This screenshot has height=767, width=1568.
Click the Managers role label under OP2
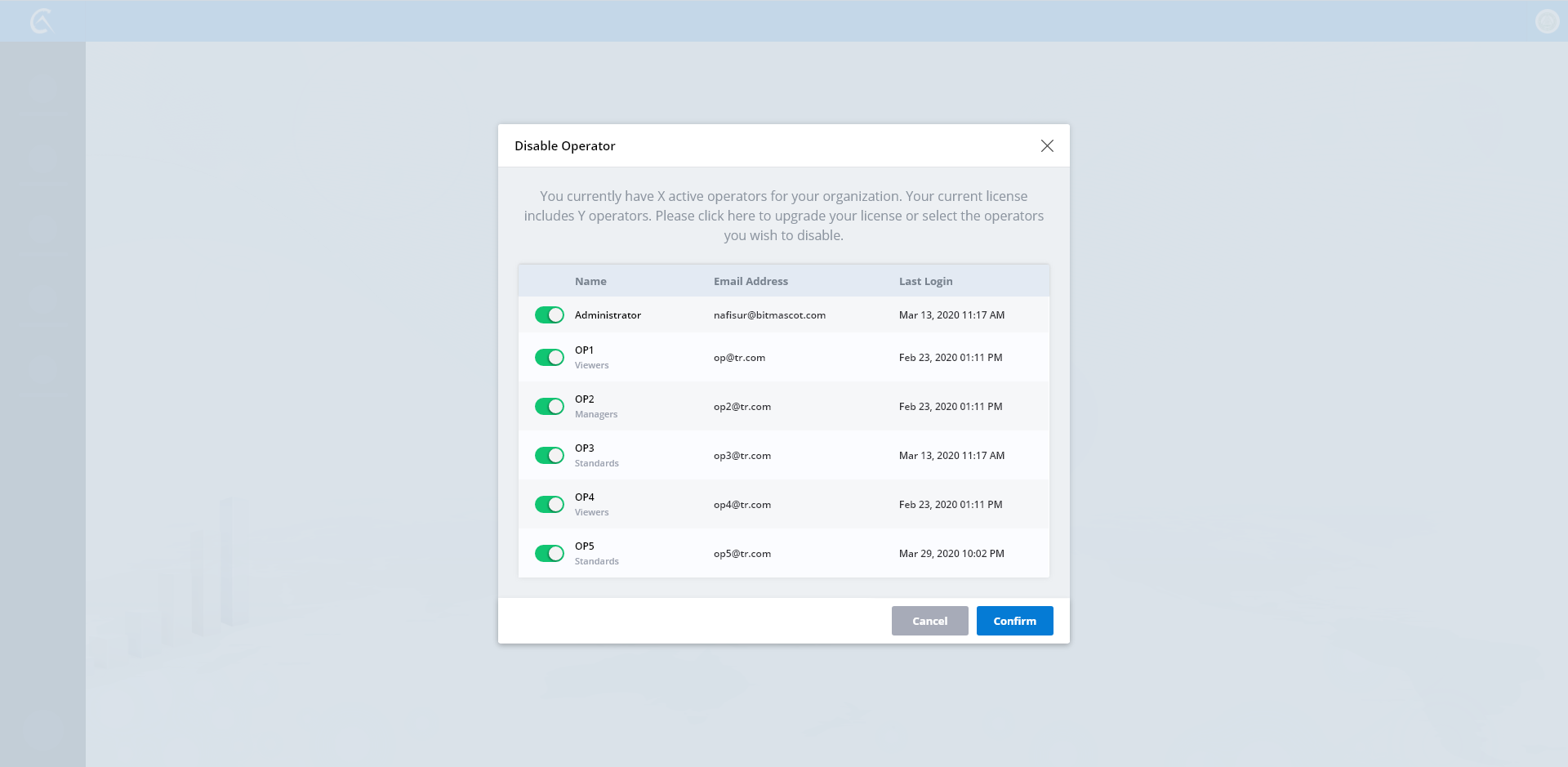(596, 415)
